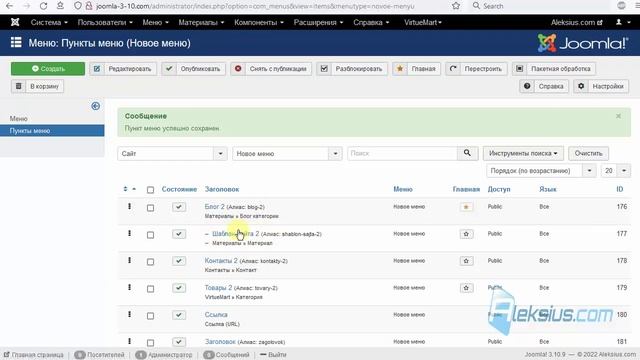Click the В корзину trash button

click(x=38, y=86)
